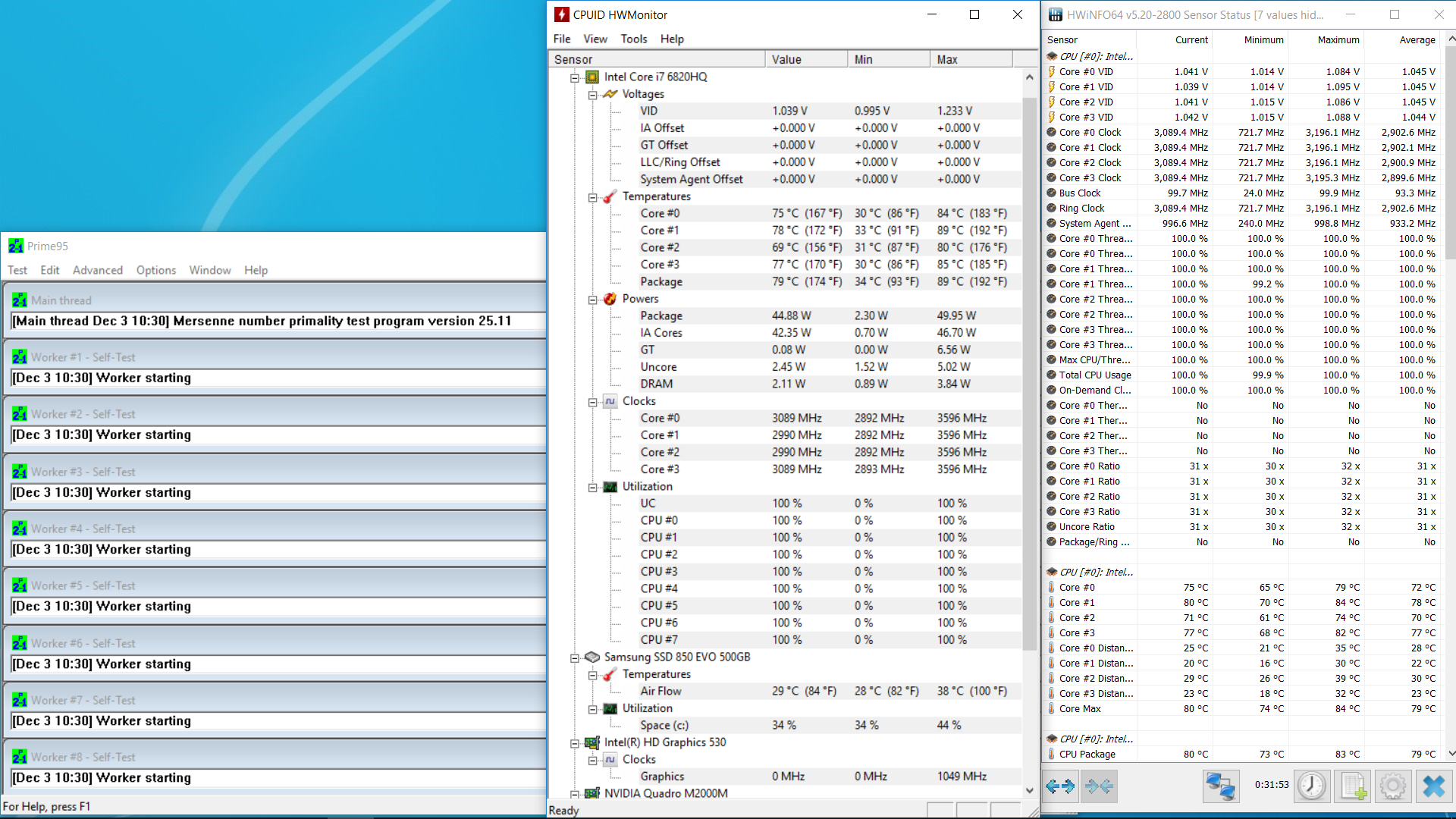Click HWiNFO Current column header
The image size is (1456, 819).
click(x=1174, y=39)
